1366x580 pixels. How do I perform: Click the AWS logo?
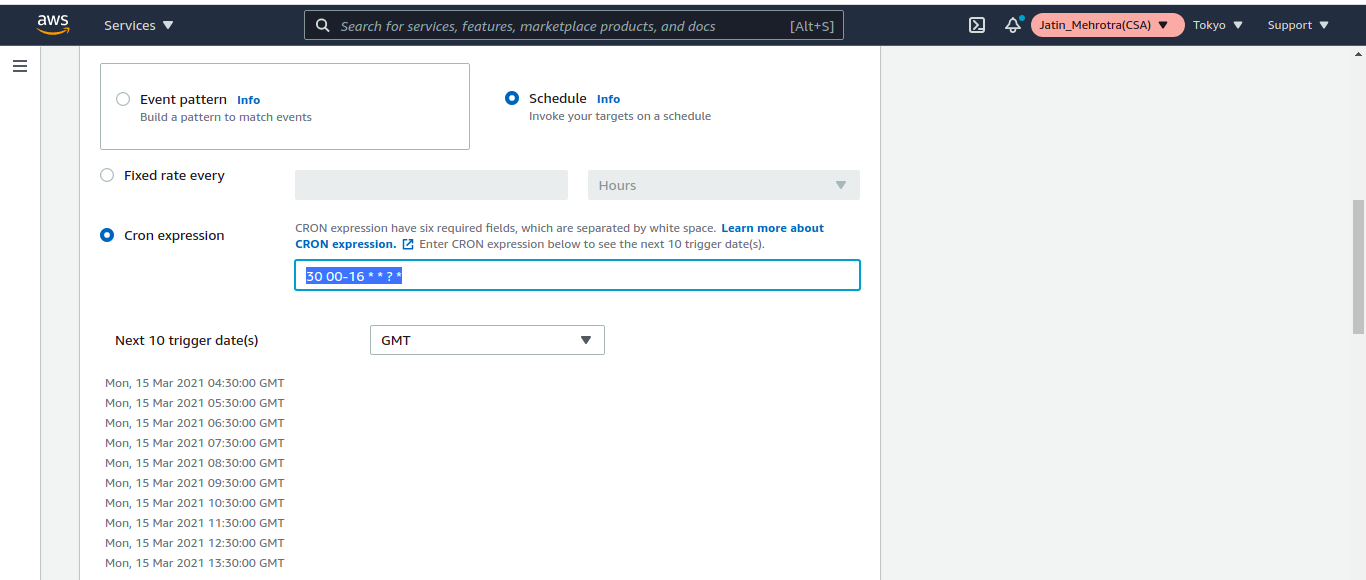53,24
